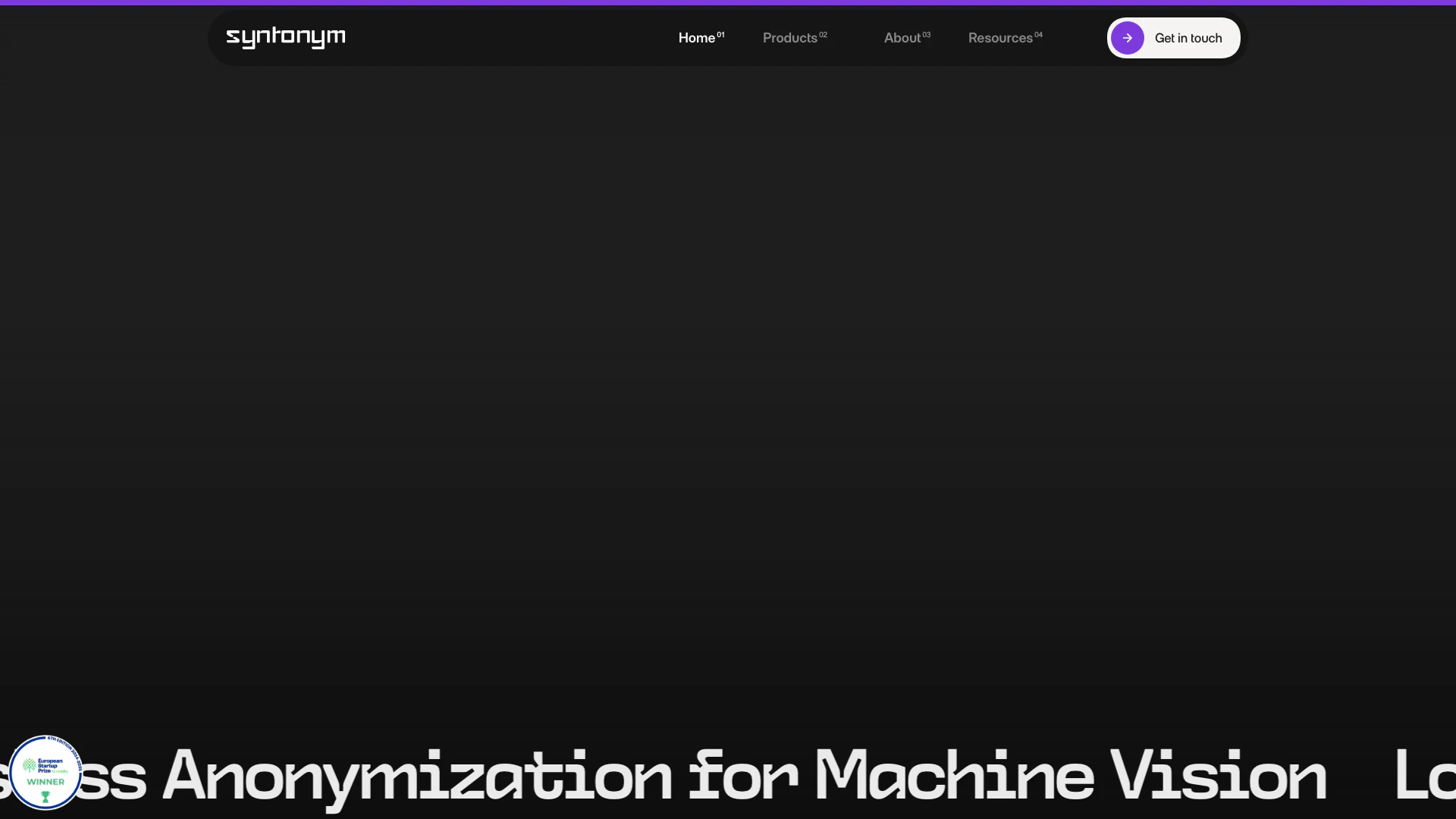Click the 01 superscript beside Home

720,35
